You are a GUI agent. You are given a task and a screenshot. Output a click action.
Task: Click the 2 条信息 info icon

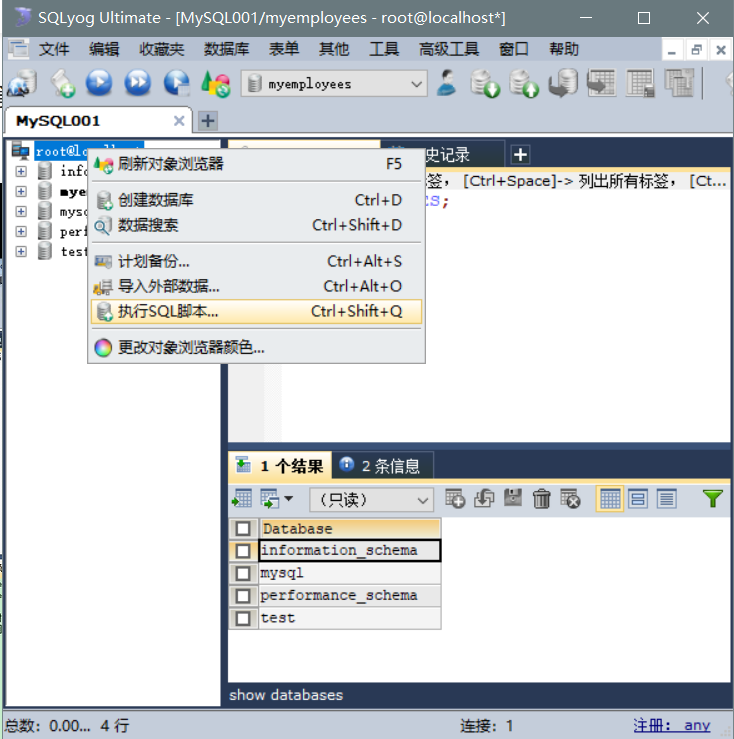coord(346,464)
